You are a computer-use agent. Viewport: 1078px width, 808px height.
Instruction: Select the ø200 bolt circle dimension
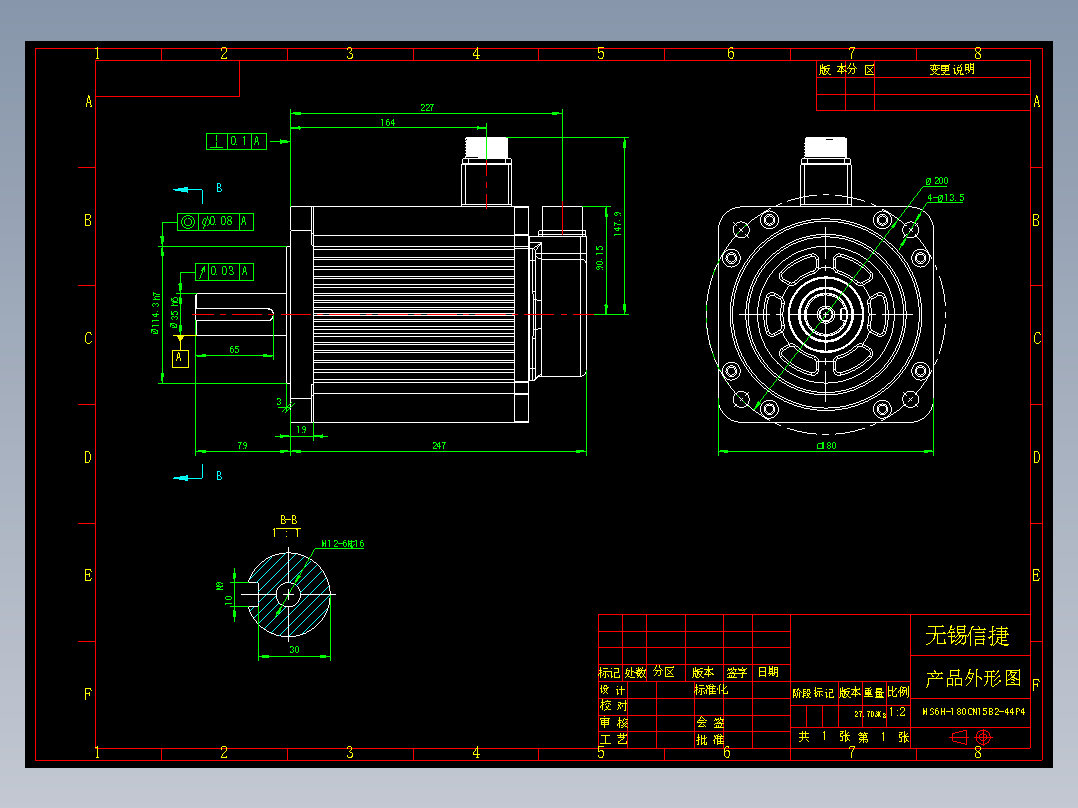point(936,181)
